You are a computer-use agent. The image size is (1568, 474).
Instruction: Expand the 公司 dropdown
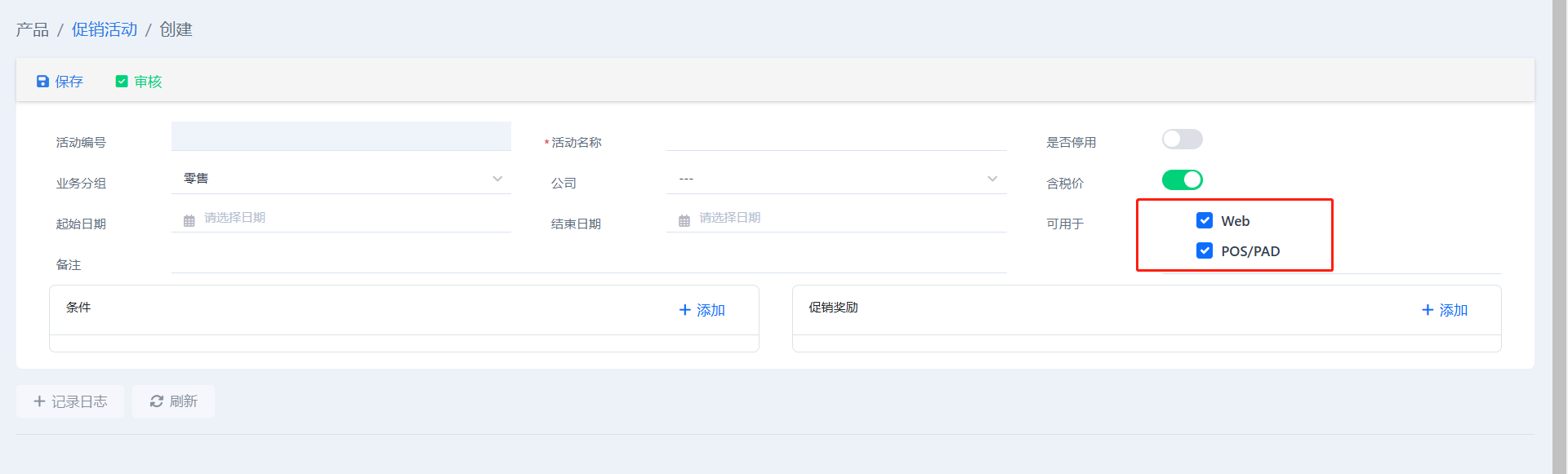(x=836, y=179)
